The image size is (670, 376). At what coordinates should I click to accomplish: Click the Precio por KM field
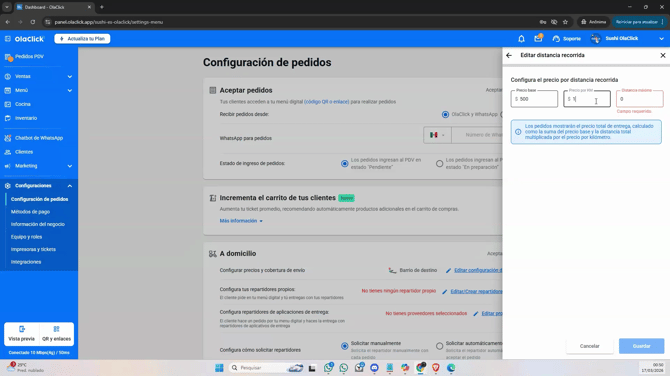(x=587, y=99)
